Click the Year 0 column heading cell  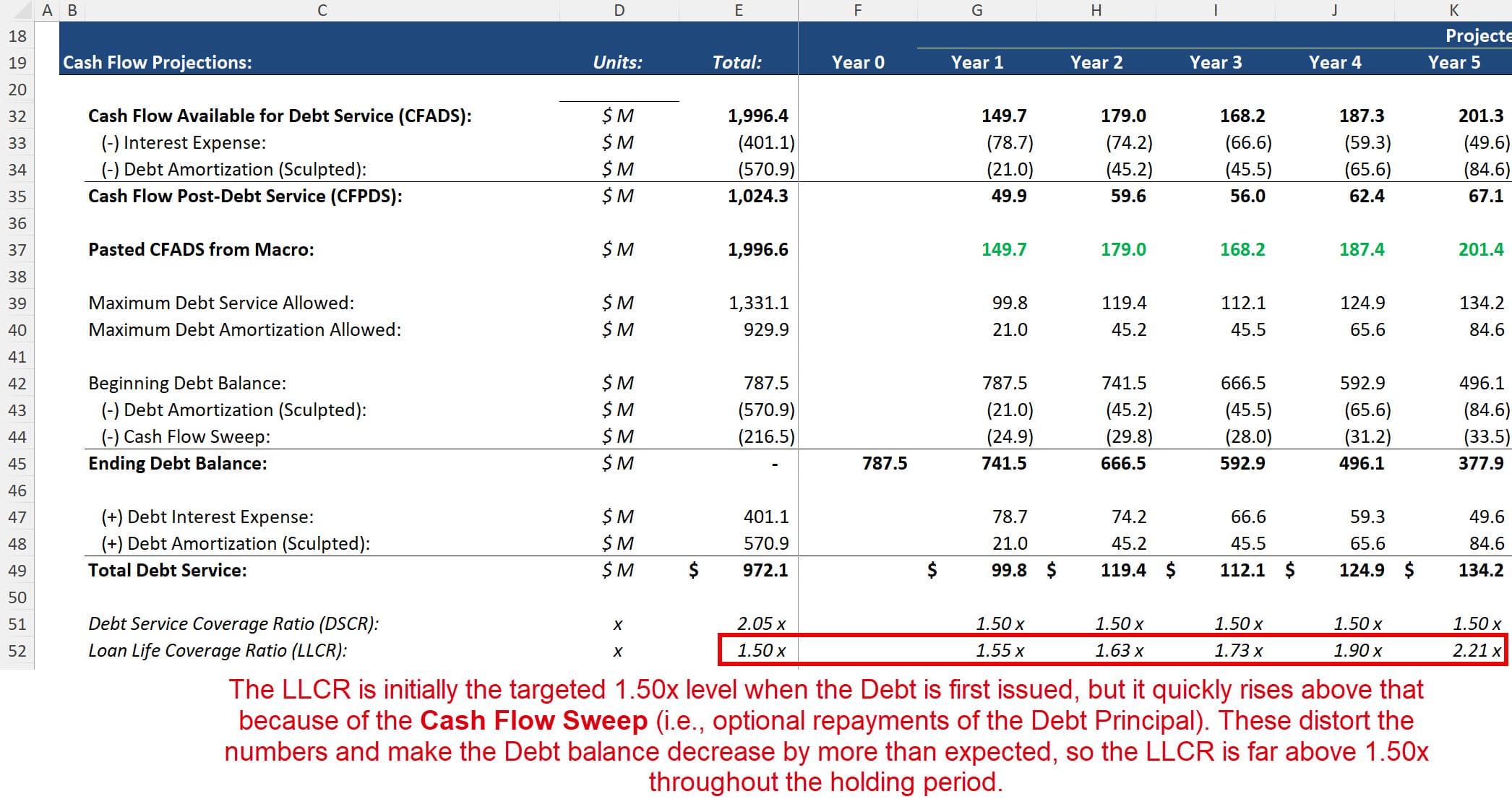(857, 62)
